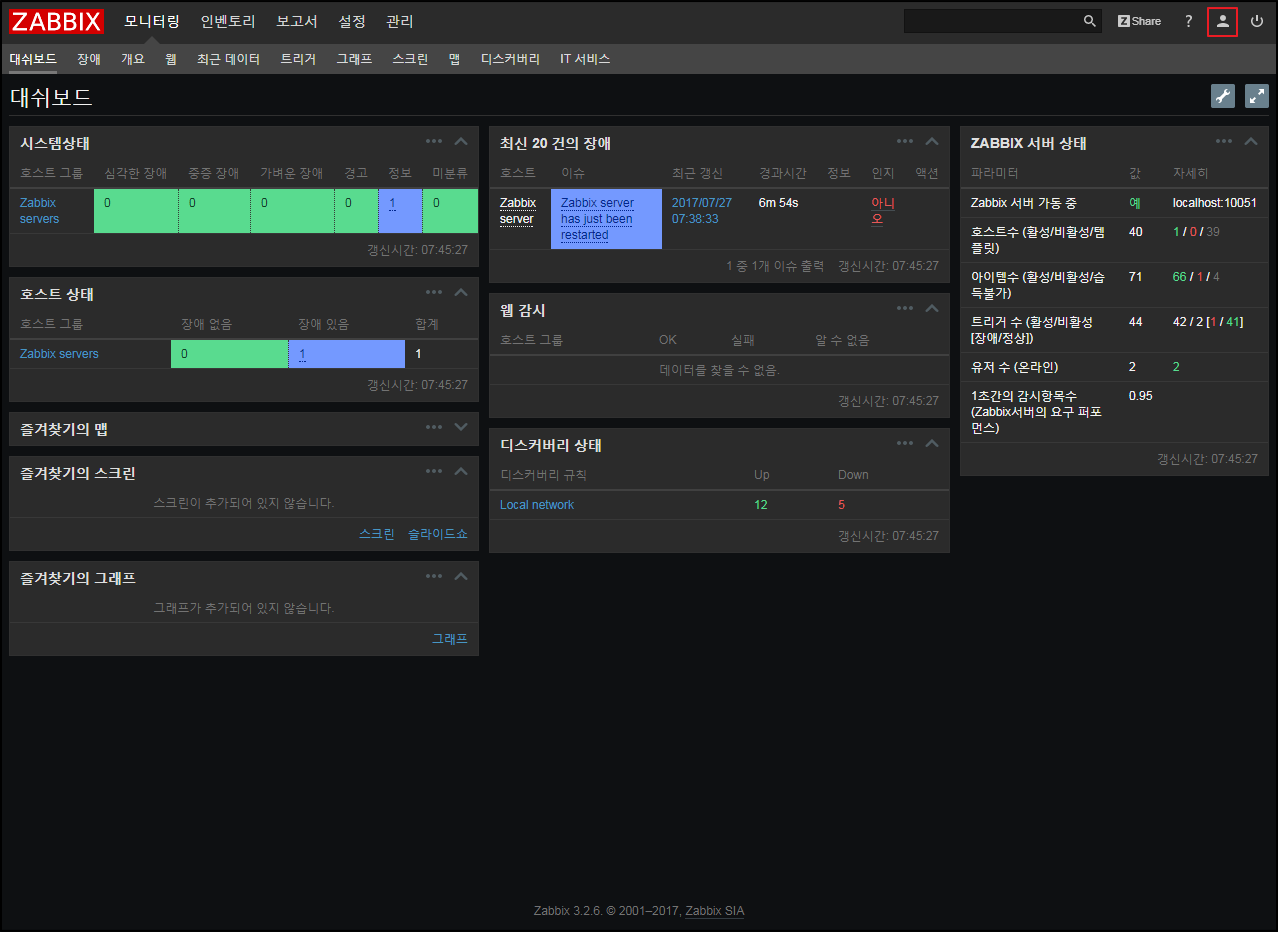Click the ZABBIX logo

57,21
